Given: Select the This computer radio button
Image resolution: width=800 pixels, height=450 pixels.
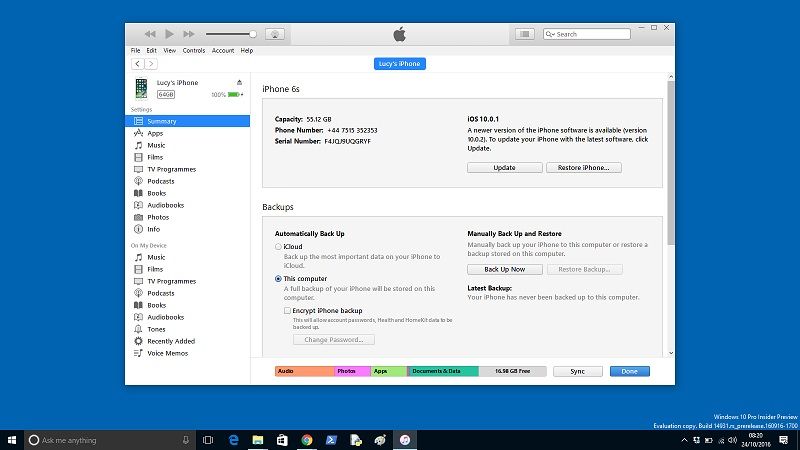Looking at the screenshot, I should click(278, 279).
